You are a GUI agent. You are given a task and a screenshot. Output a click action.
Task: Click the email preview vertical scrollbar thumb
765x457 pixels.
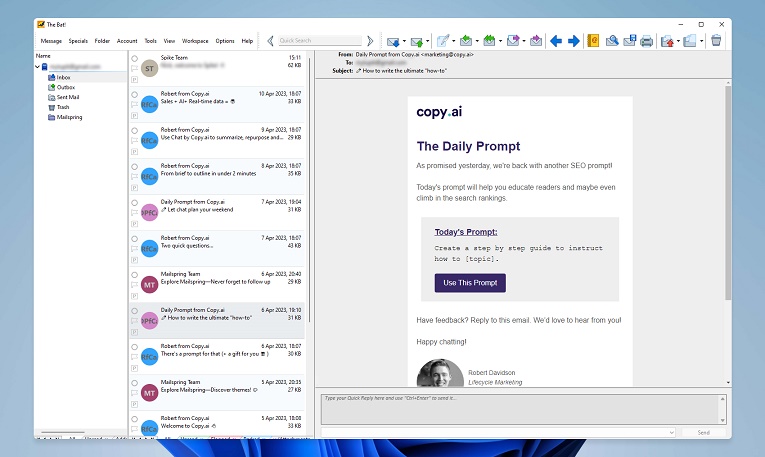pyautogui.click(x=728, y=193)
